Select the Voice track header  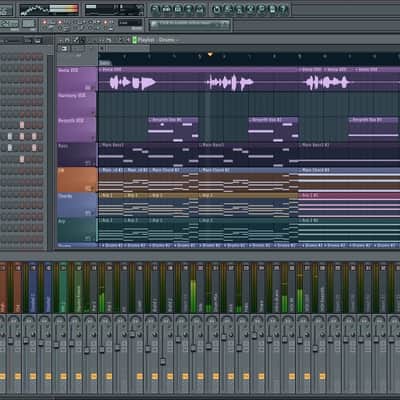click(77, 79)
